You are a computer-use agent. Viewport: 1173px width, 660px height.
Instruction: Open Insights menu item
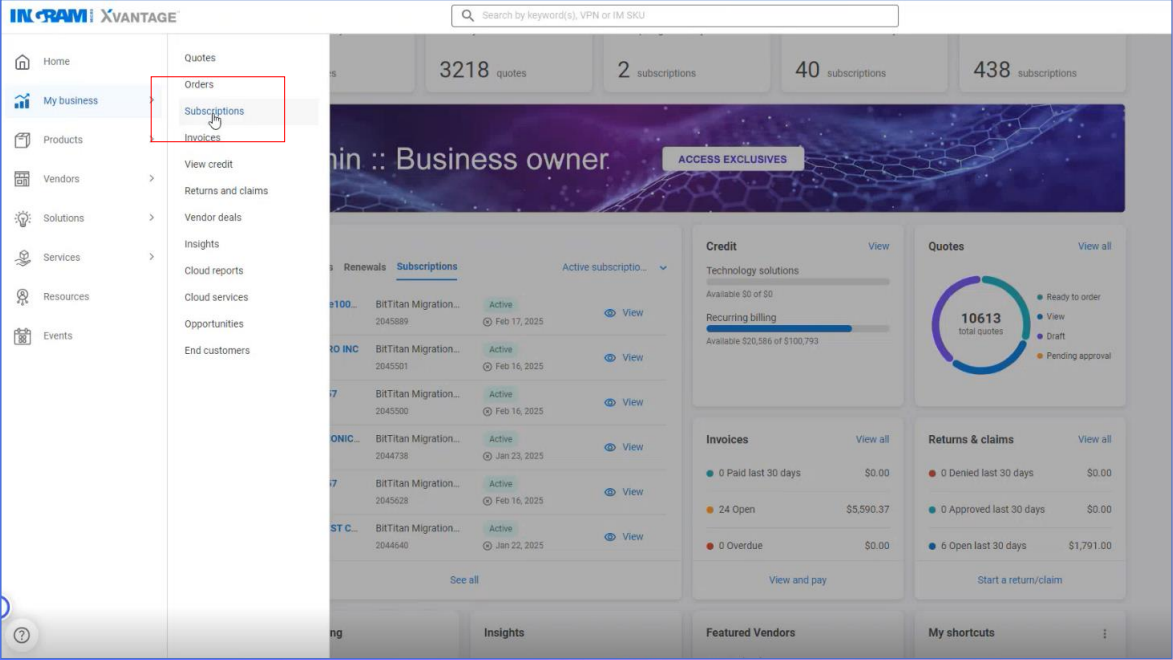point(202,244)
